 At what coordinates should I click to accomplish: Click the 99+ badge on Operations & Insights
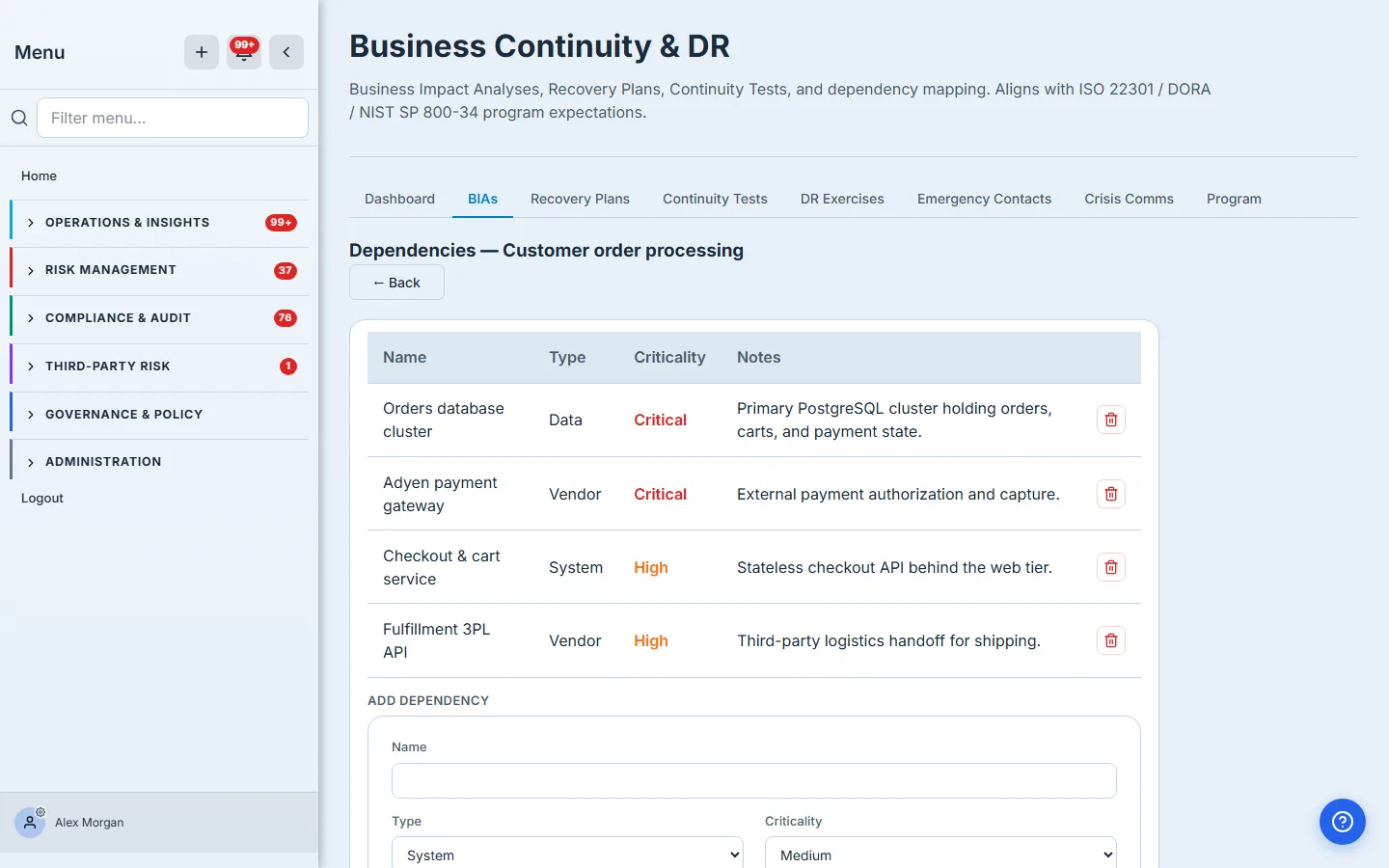click(x=281, y=223)
